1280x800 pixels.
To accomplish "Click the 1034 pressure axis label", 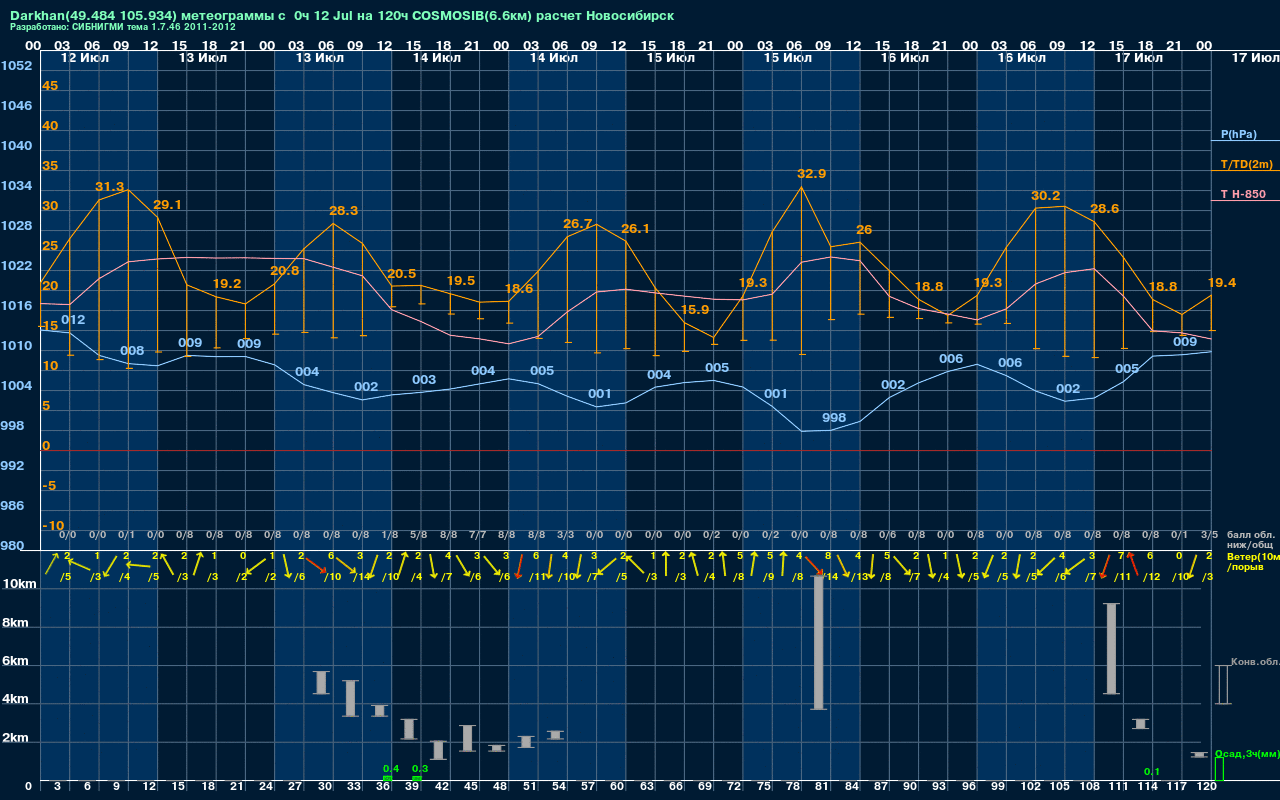I will click(x=16, y=185).
